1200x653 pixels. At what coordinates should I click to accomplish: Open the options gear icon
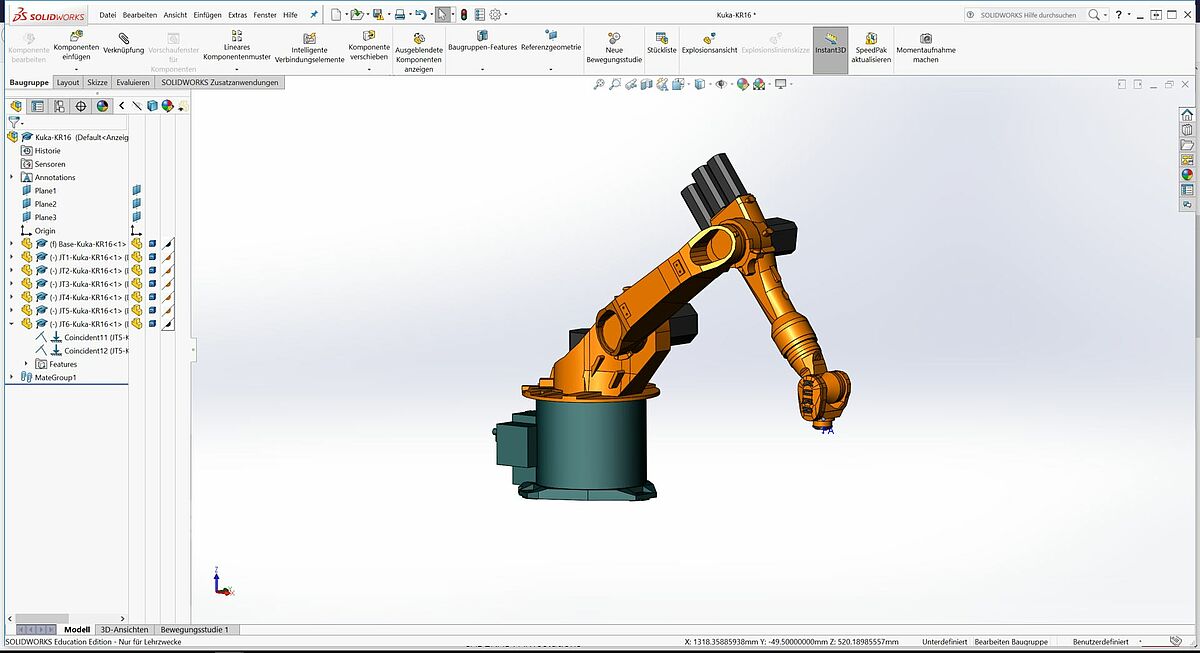495,14
